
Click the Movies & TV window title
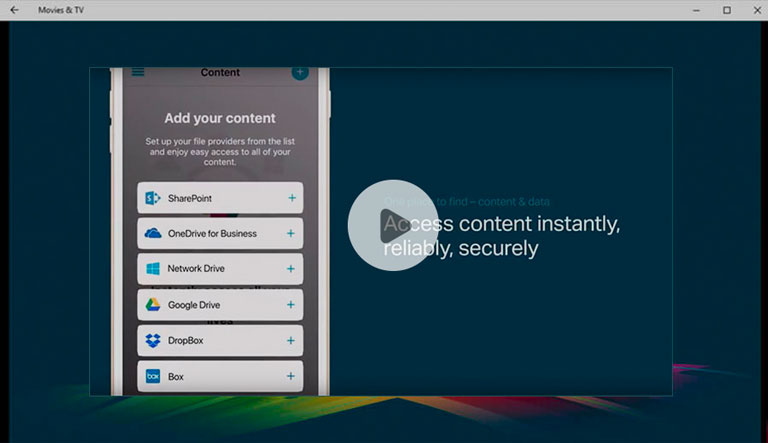click(61, 10)
